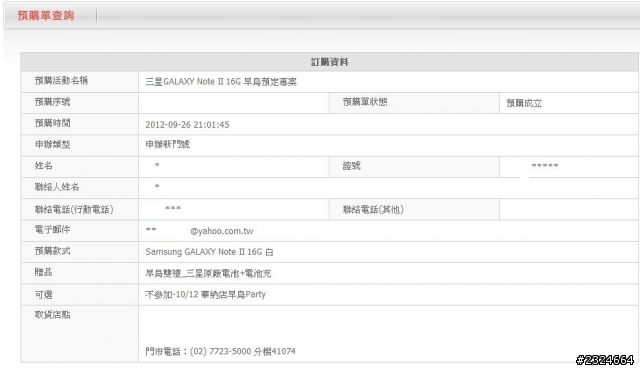Open the 預購單查詢 tab

pos(46,16)
